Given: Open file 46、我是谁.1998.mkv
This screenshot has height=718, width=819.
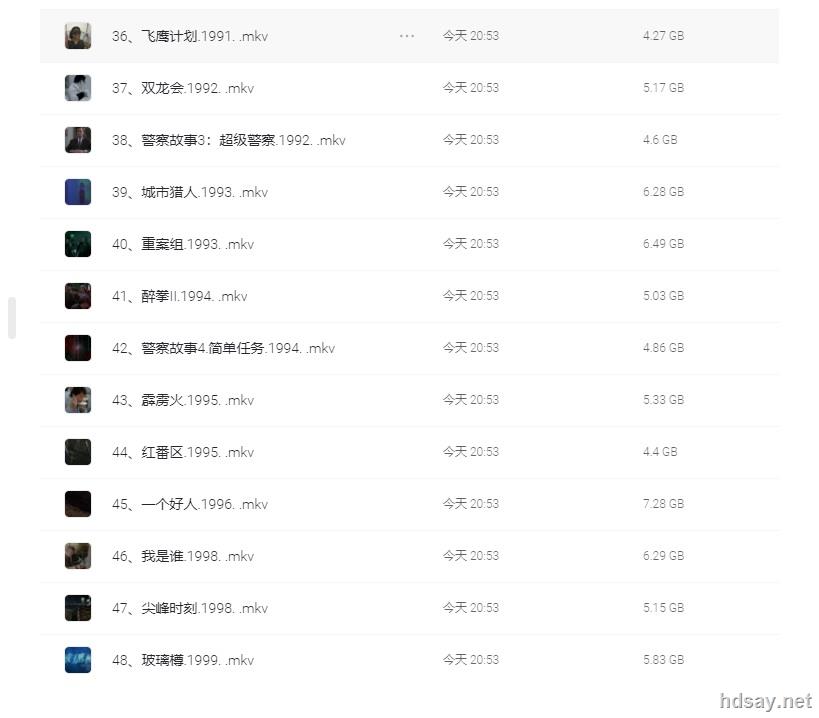Looking at the screenshot, I should [x=183, y=556].
